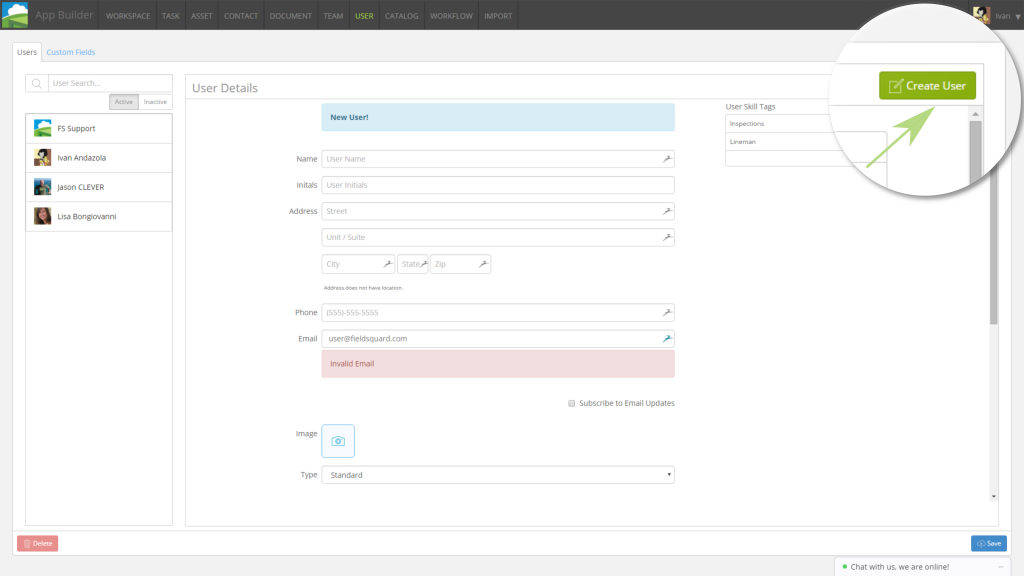This screenshot has width=1024, height=576.
Task: Click the wrench icon on the Phone field
Action: coord(667,312)
